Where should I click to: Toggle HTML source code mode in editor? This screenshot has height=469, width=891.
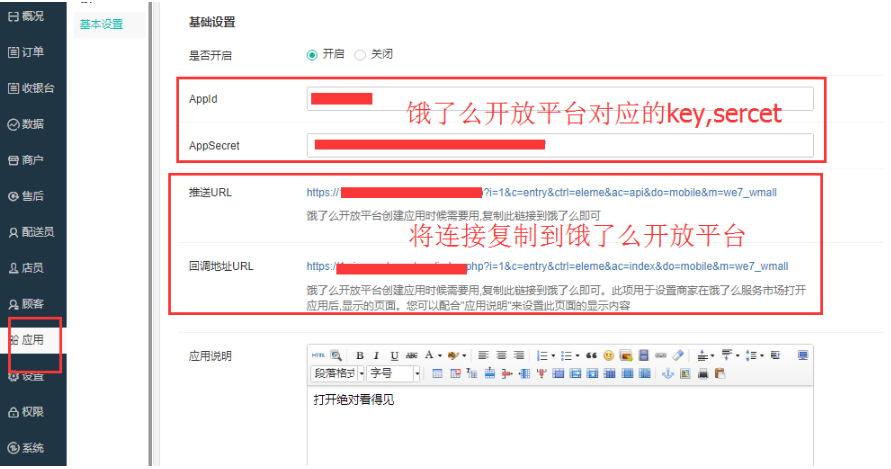point(318,355)
